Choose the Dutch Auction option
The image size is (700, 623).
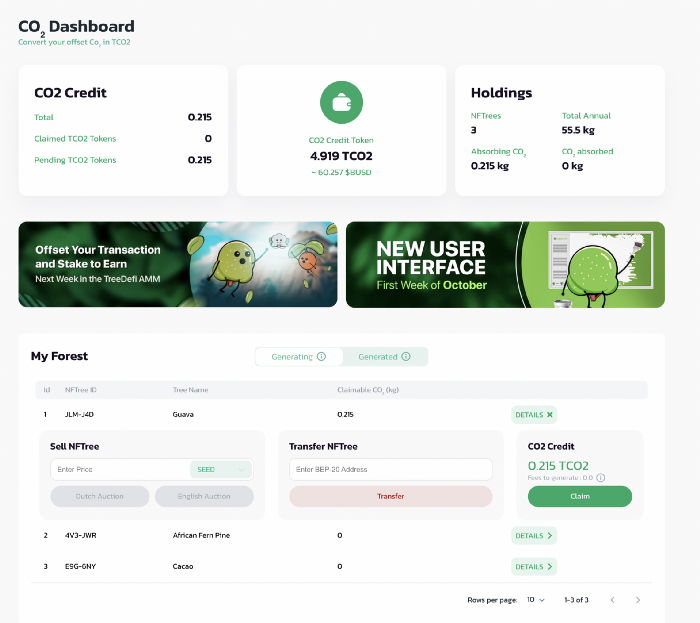point(99,496)
